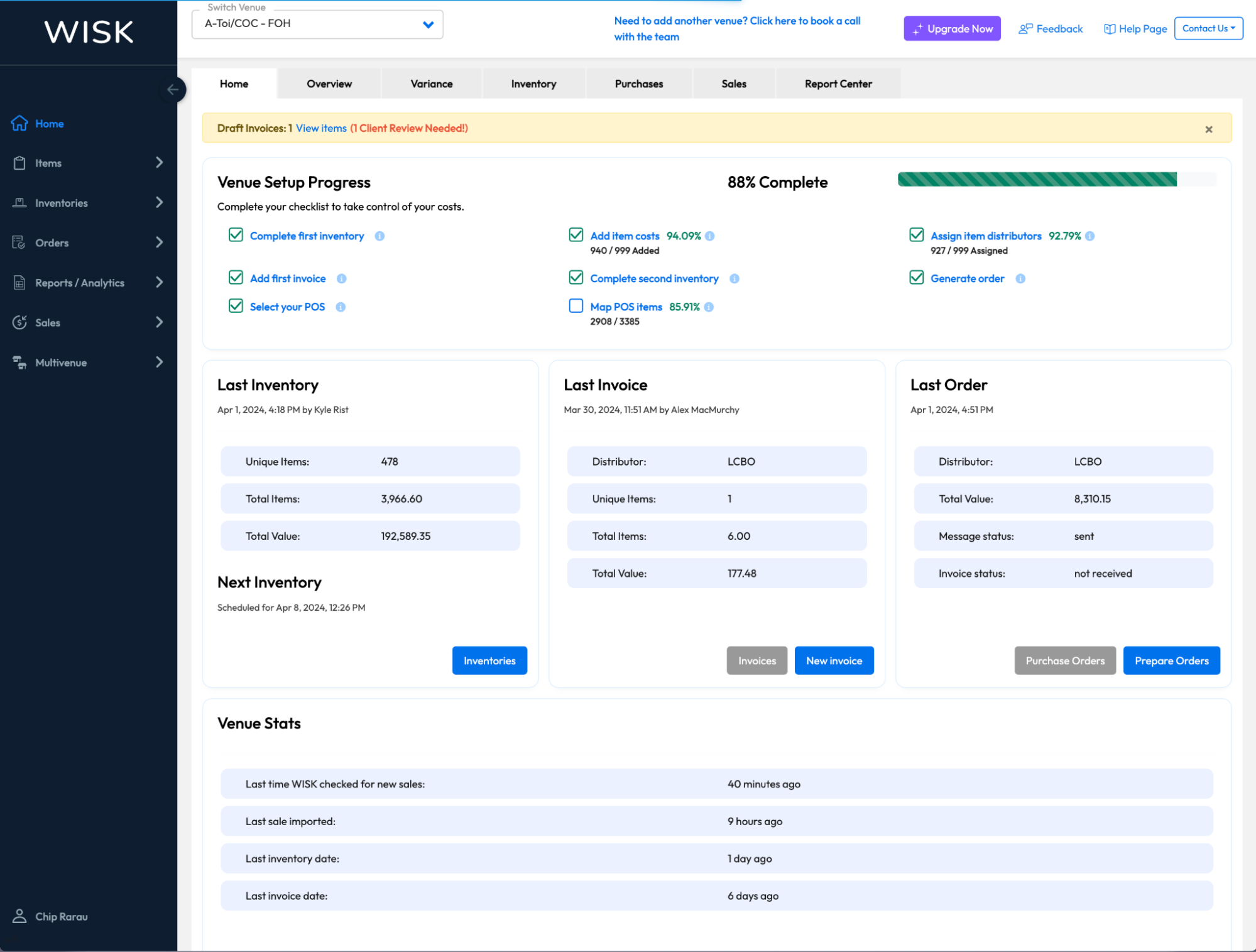Dismiss the Draft Invoices banner
This screenshot has height=952, width=1256.
[x=1208, y=129]
